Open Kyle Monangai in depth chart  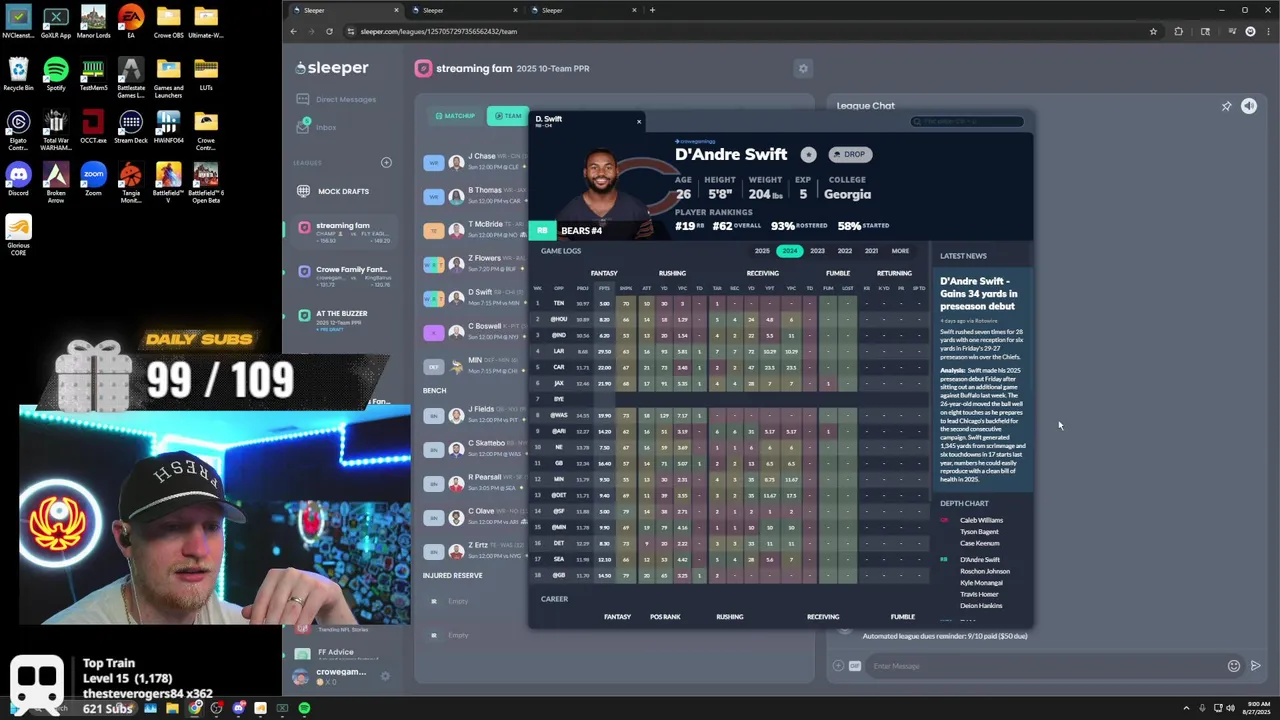pyautogui.click(x=981, y=582)
